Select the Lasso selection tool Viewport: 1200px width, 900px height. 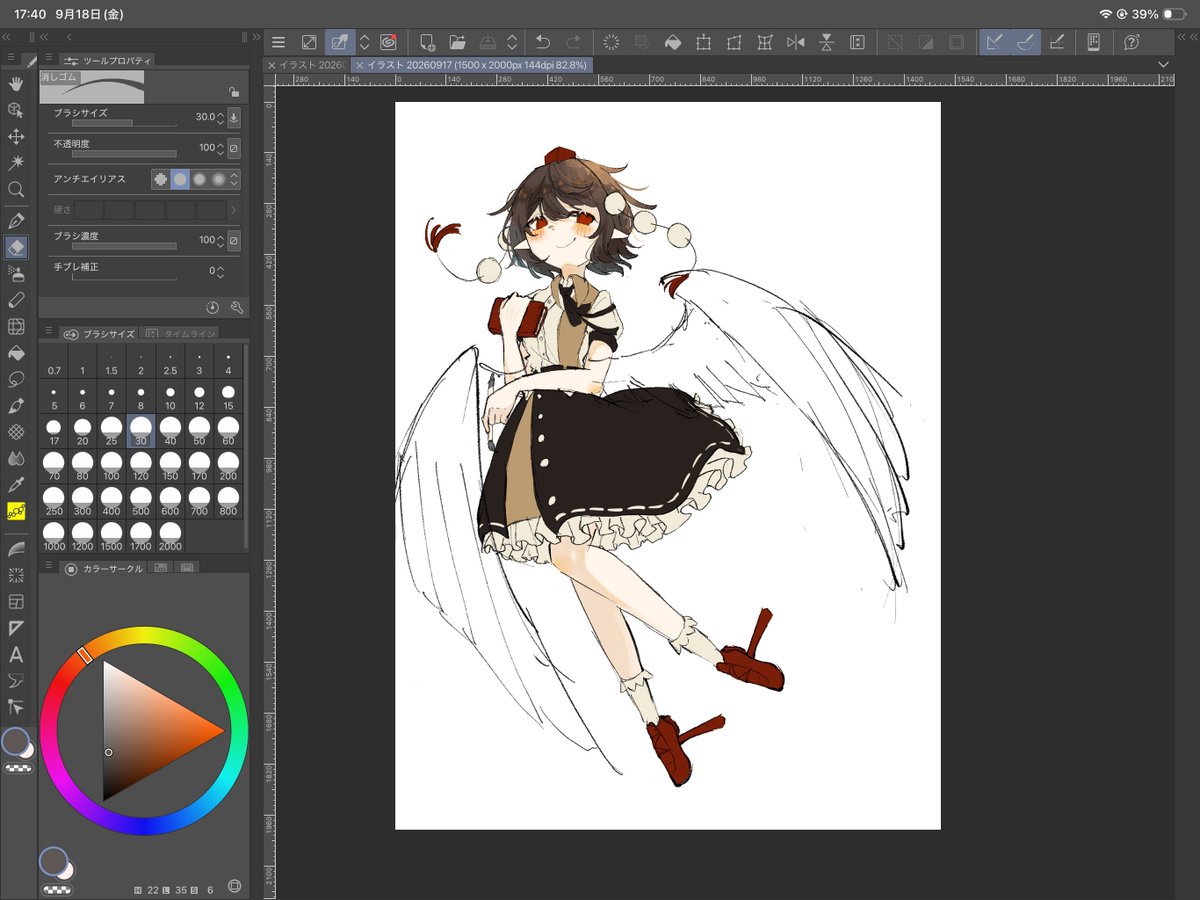[x=16, y=379]
